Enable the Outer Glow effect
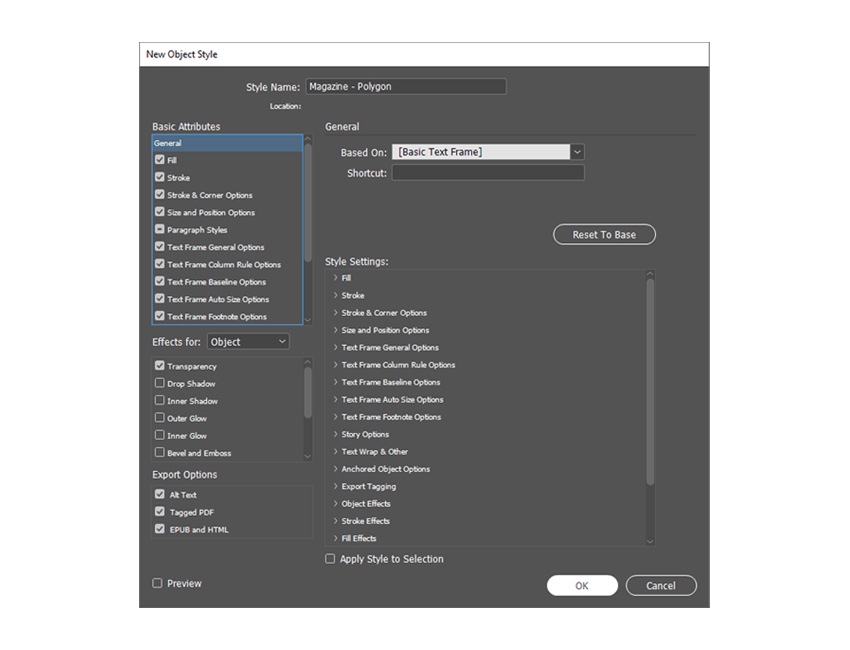The height and width of the screenshot is (650, 850). 159,418
